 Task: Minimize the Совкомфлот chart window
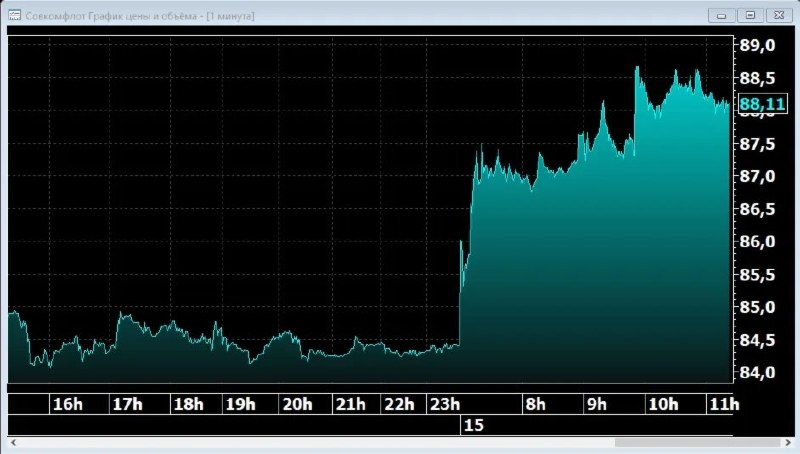click(x=721, y=15)
